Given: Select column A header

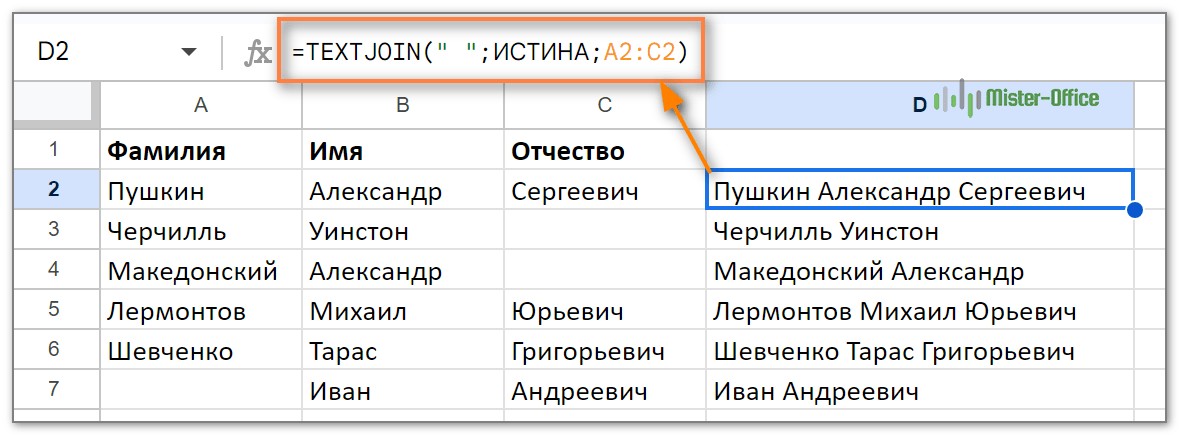Looking at the screenshot, I should coord(201,105).
